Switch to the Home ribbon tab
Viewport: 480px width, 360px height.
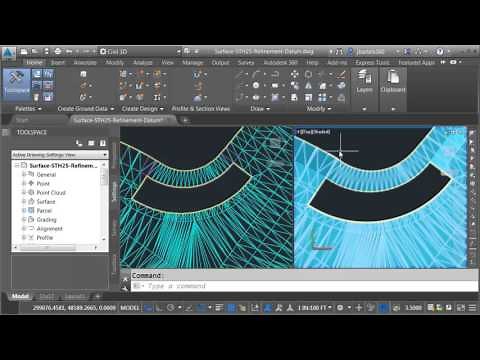pos(34,62)
